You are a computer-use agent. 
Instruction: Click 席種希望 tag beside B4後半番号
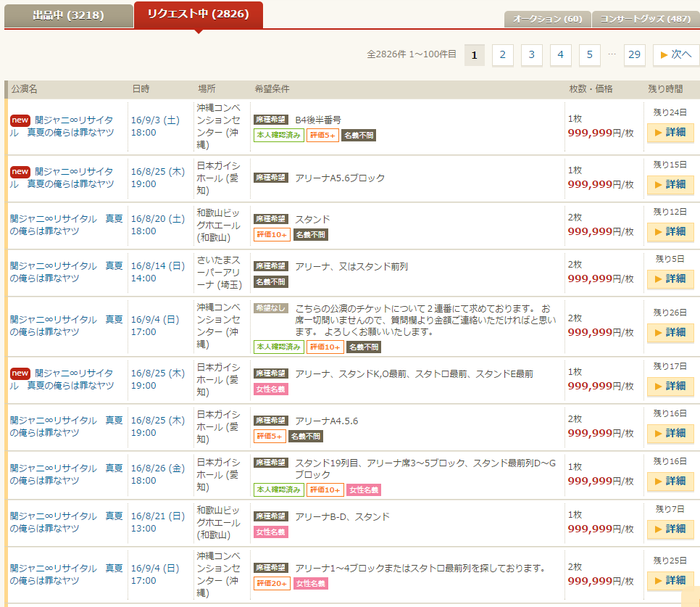coord(271,120)
